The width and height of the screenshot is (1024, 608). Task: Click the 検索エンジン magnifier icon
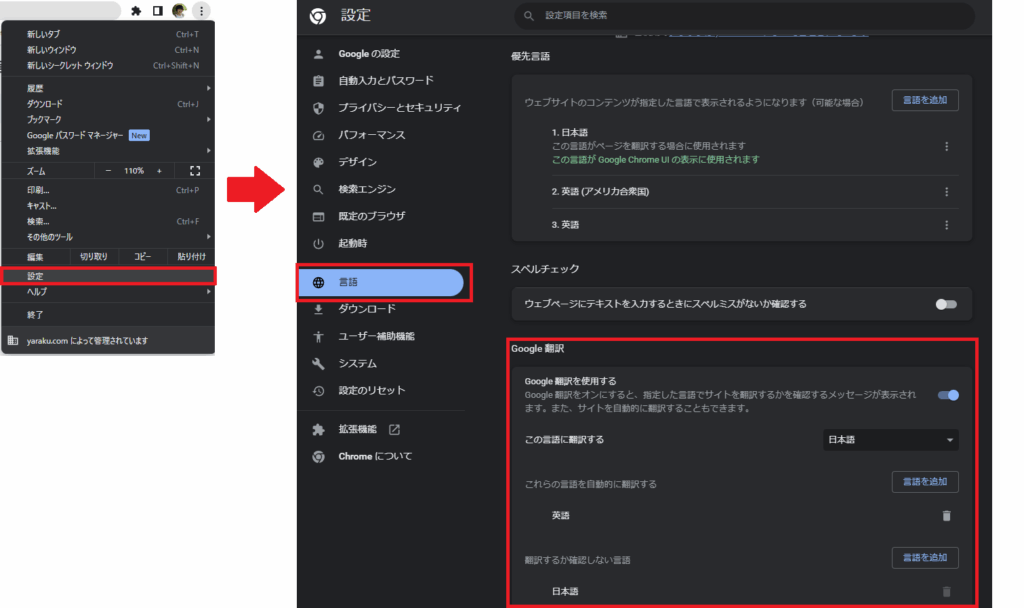[x=318, y=189]
